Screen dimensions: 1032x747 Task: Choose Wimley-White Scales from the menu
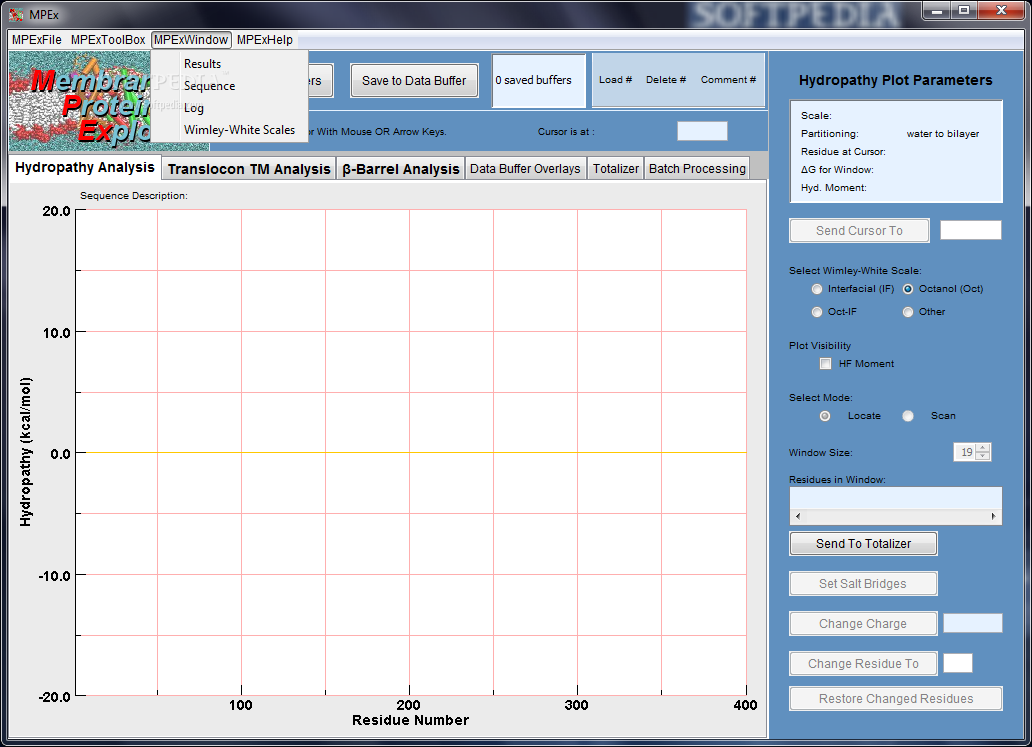pos(239,130)
